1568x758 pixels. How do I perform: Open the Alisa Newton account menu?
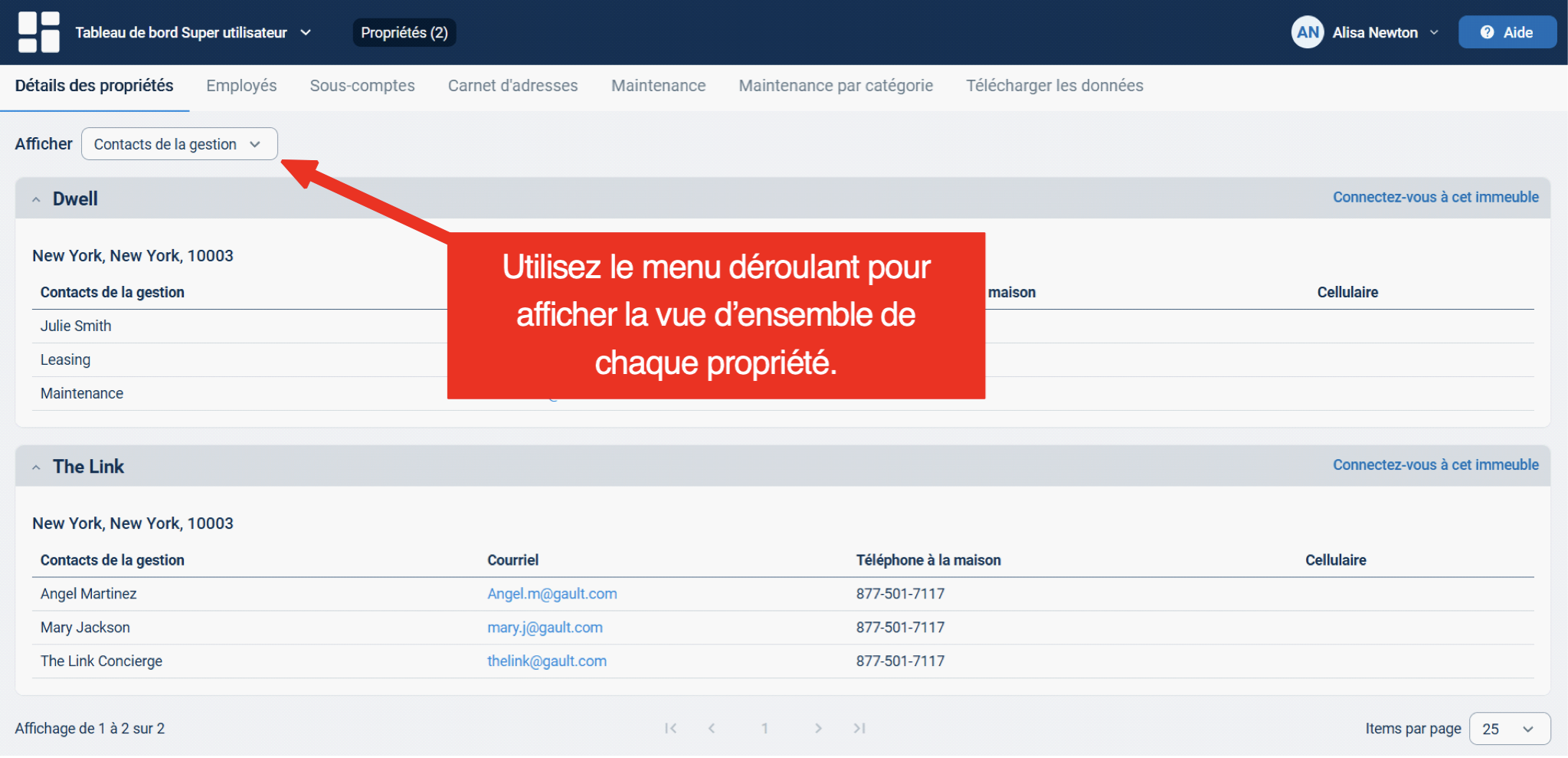1385,32
